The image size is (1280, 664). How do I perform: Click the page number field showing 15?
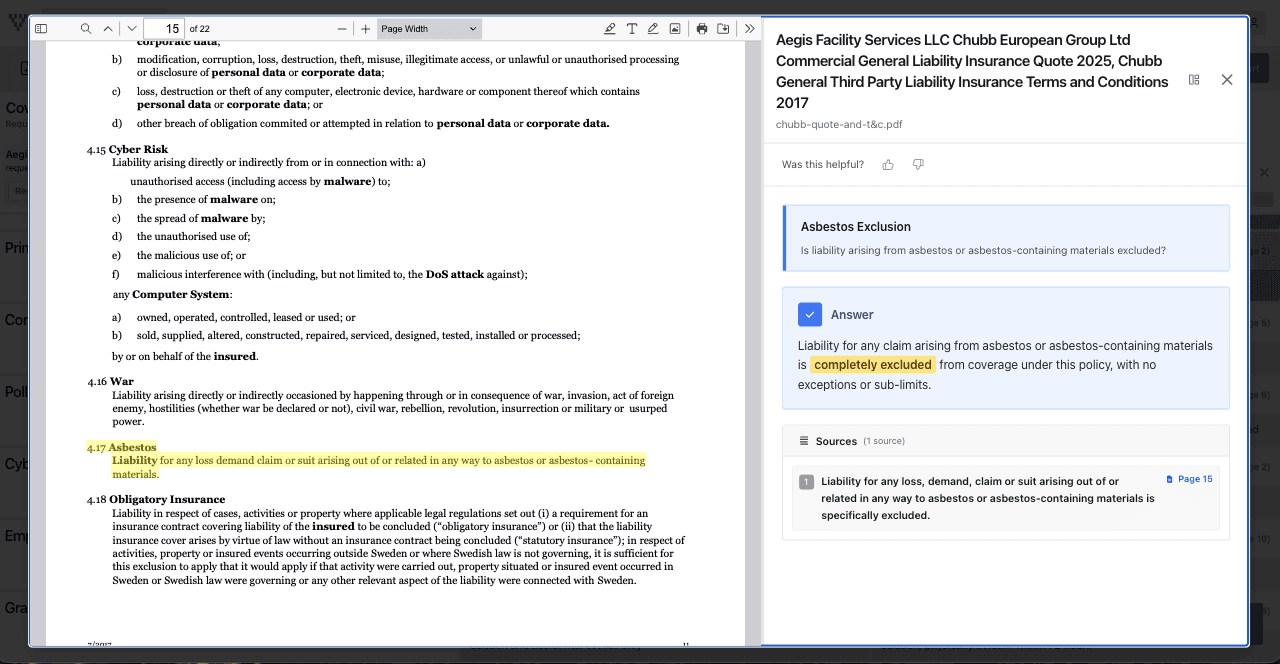164,29
